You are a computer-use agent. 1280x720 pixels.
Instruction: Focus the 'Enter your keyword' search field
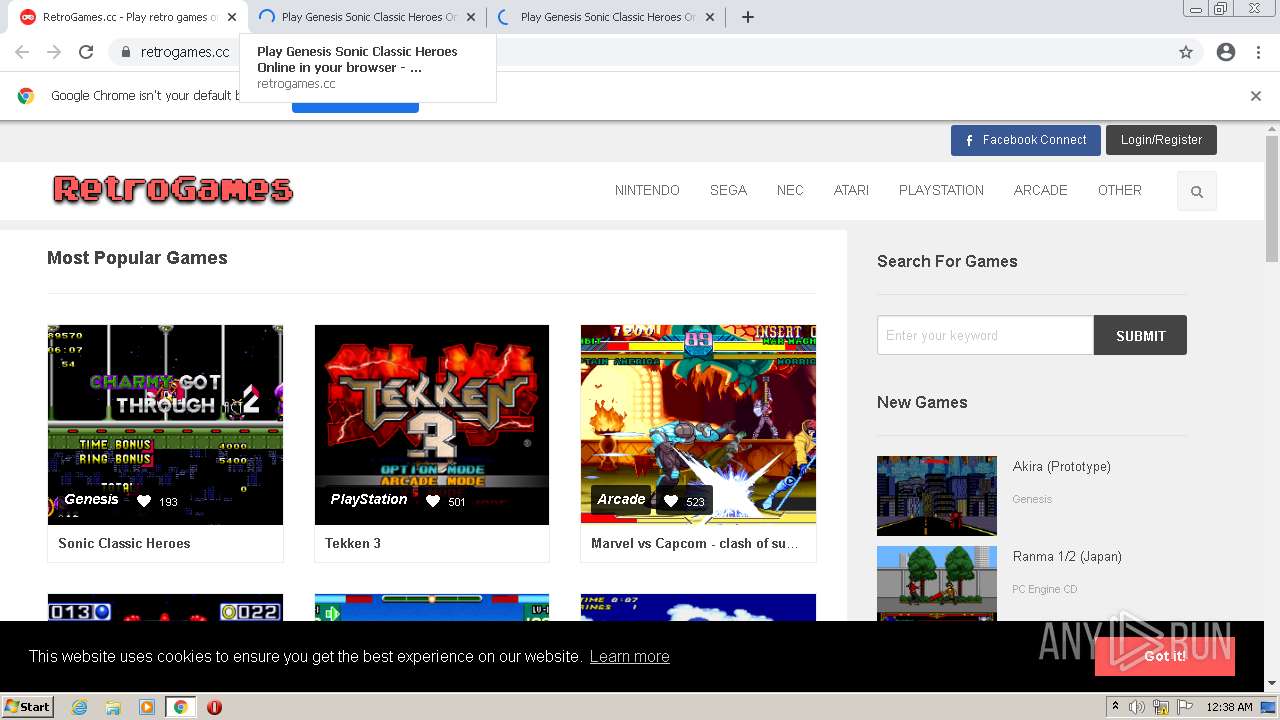click(x=985, y=335)
